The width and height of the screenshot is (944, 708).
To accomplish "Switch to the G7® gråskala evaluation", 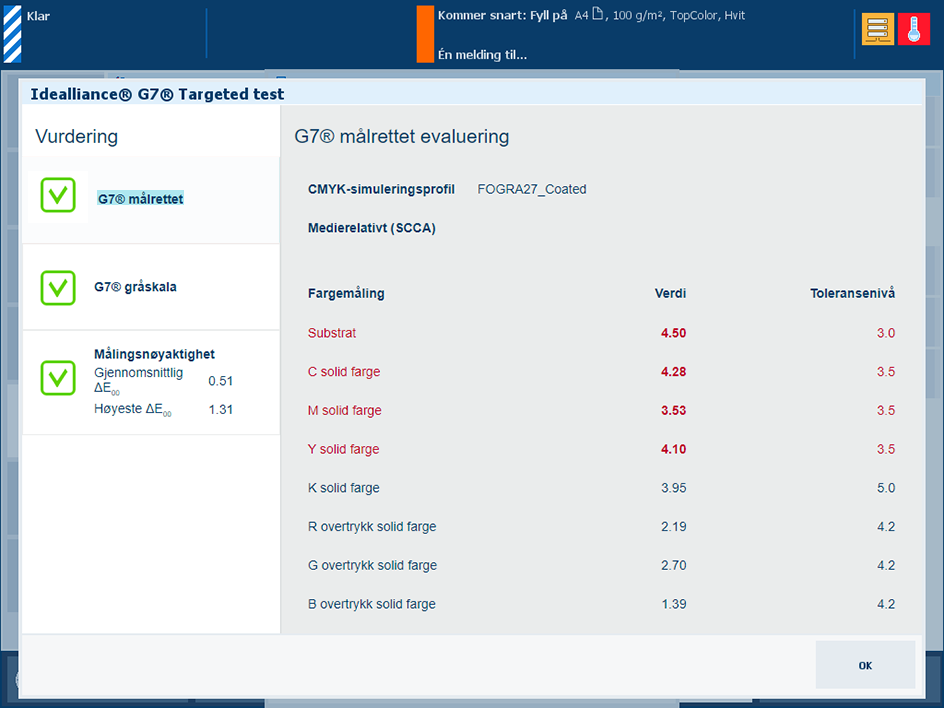I will click(135, 287).
